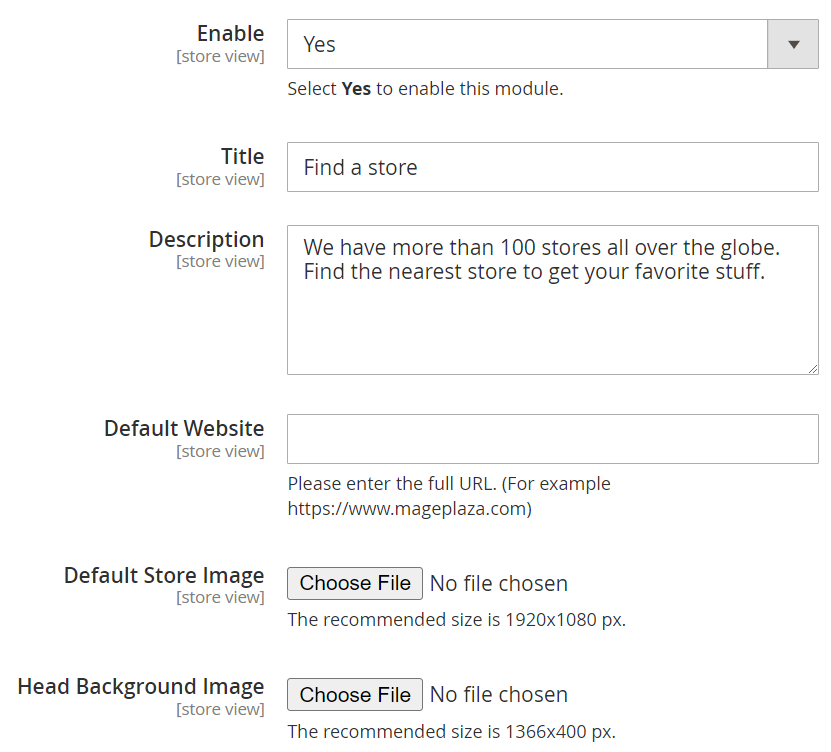Click the Description textarea resize handle
The height and width of the screenshot is (752, 831).
pos(813,368)
